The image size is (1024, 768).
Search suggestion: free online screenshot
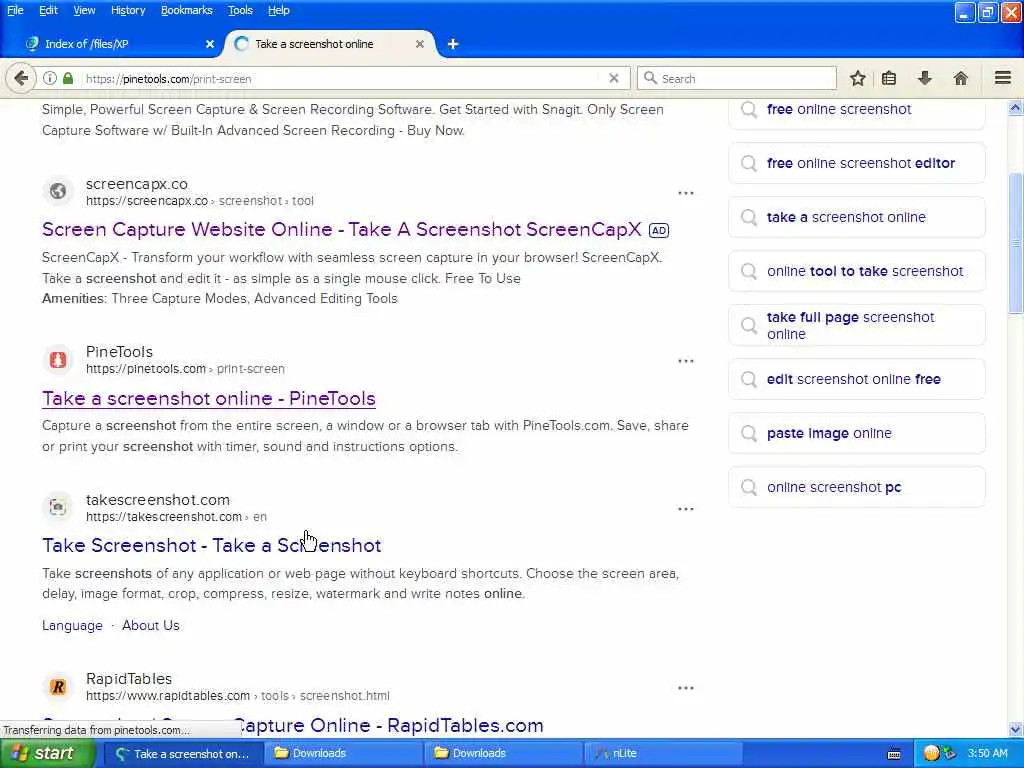point(857,112)
